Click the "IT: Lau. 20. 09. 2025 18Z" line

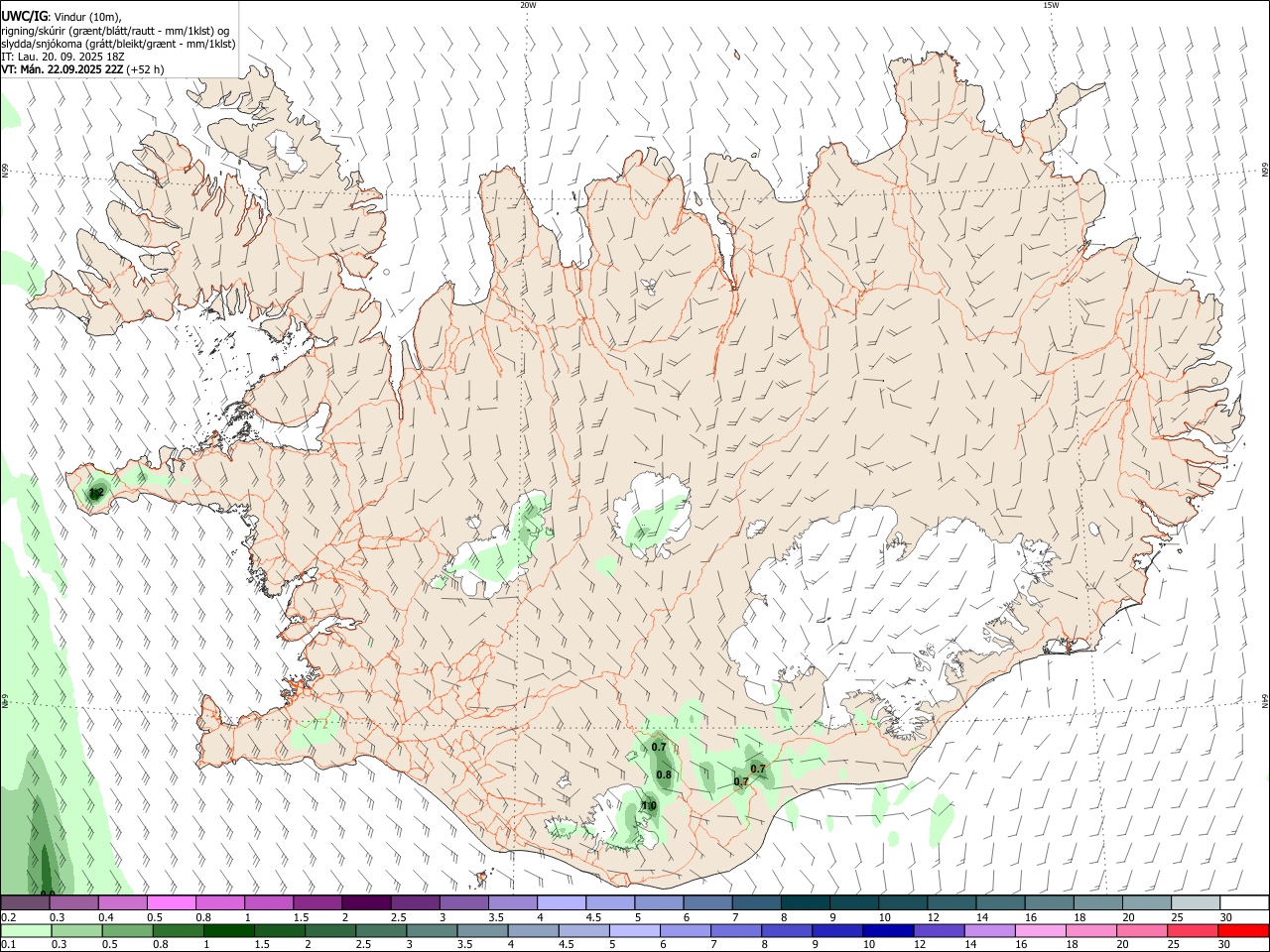(63, 57)
